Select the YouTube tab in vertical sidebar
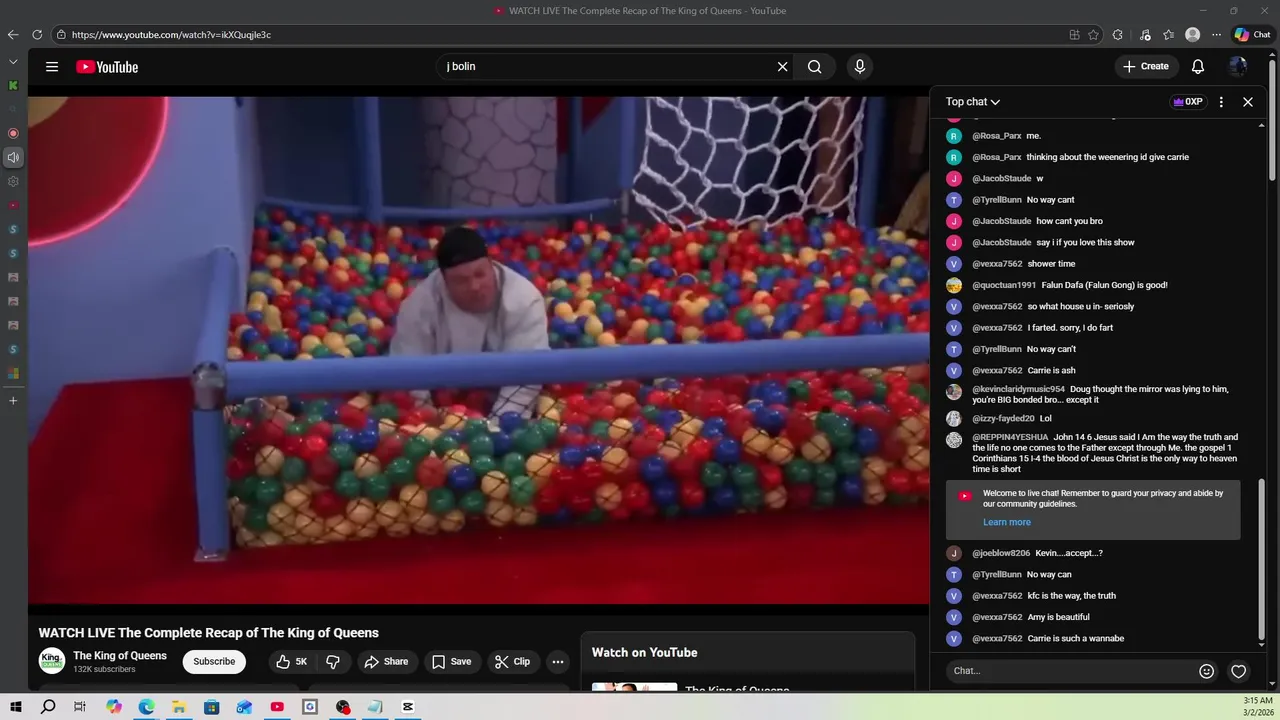The image size is (1280, 720). coord(13,205)
